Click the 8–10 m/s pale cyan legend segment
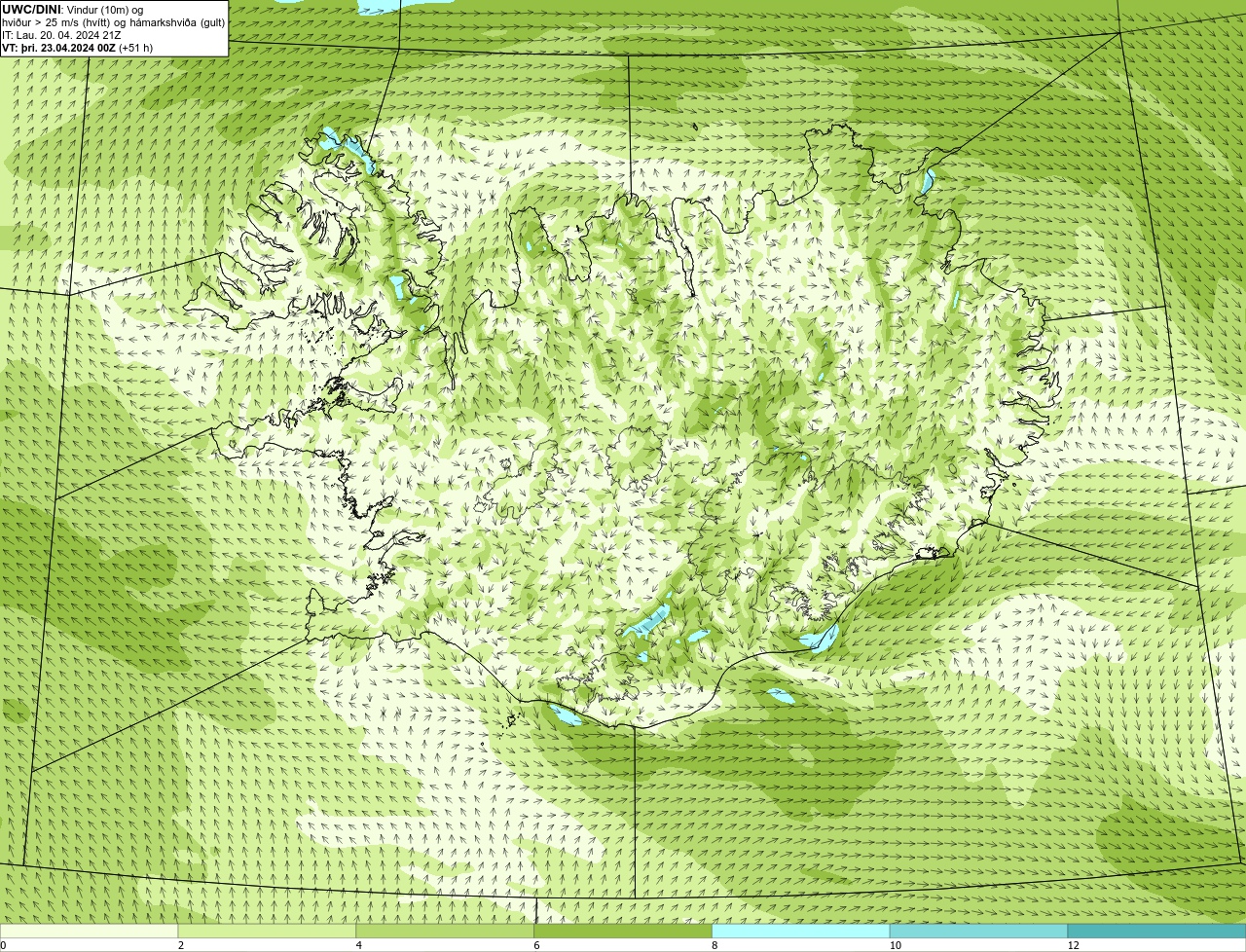The width and height of the screenshot is (1246, 952). tap(801, 931)
